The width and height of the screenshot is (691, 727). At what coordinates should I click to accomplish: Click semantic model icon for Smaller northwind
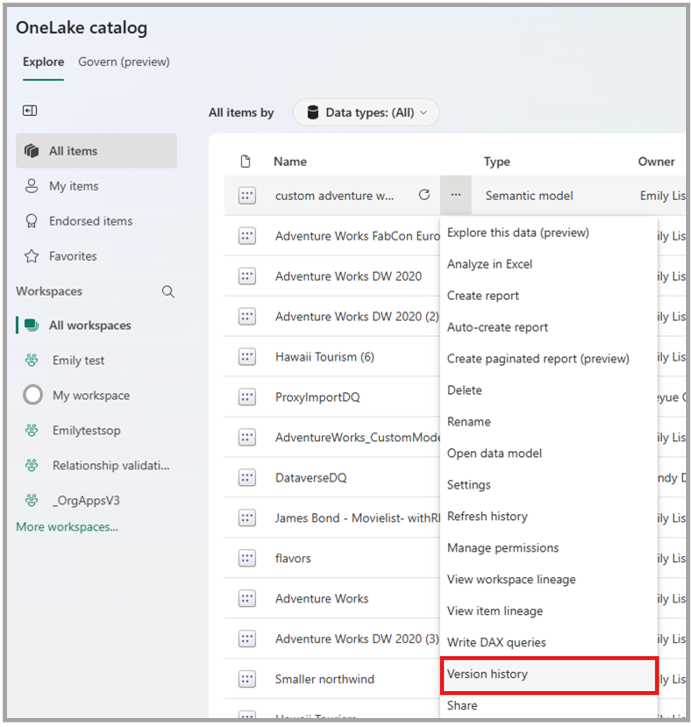pyautogui.click(x=247, y=679)
